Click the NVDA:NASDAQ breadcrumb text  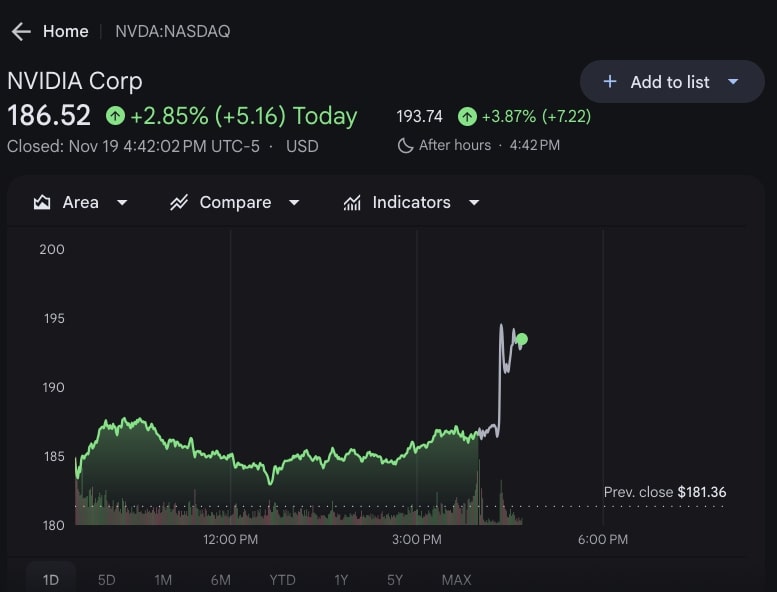point(172,32)
